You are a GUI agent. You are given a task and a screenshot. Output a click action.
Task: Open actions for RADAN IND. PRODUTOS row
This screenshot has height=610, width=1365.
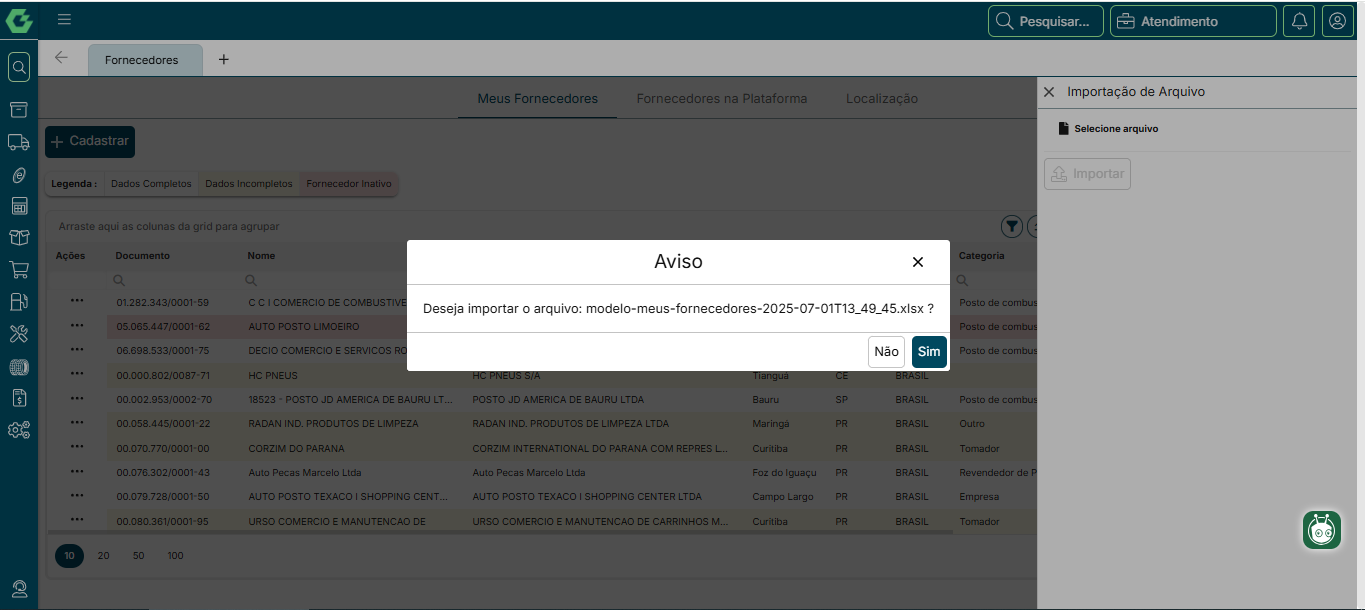(77, 422)
